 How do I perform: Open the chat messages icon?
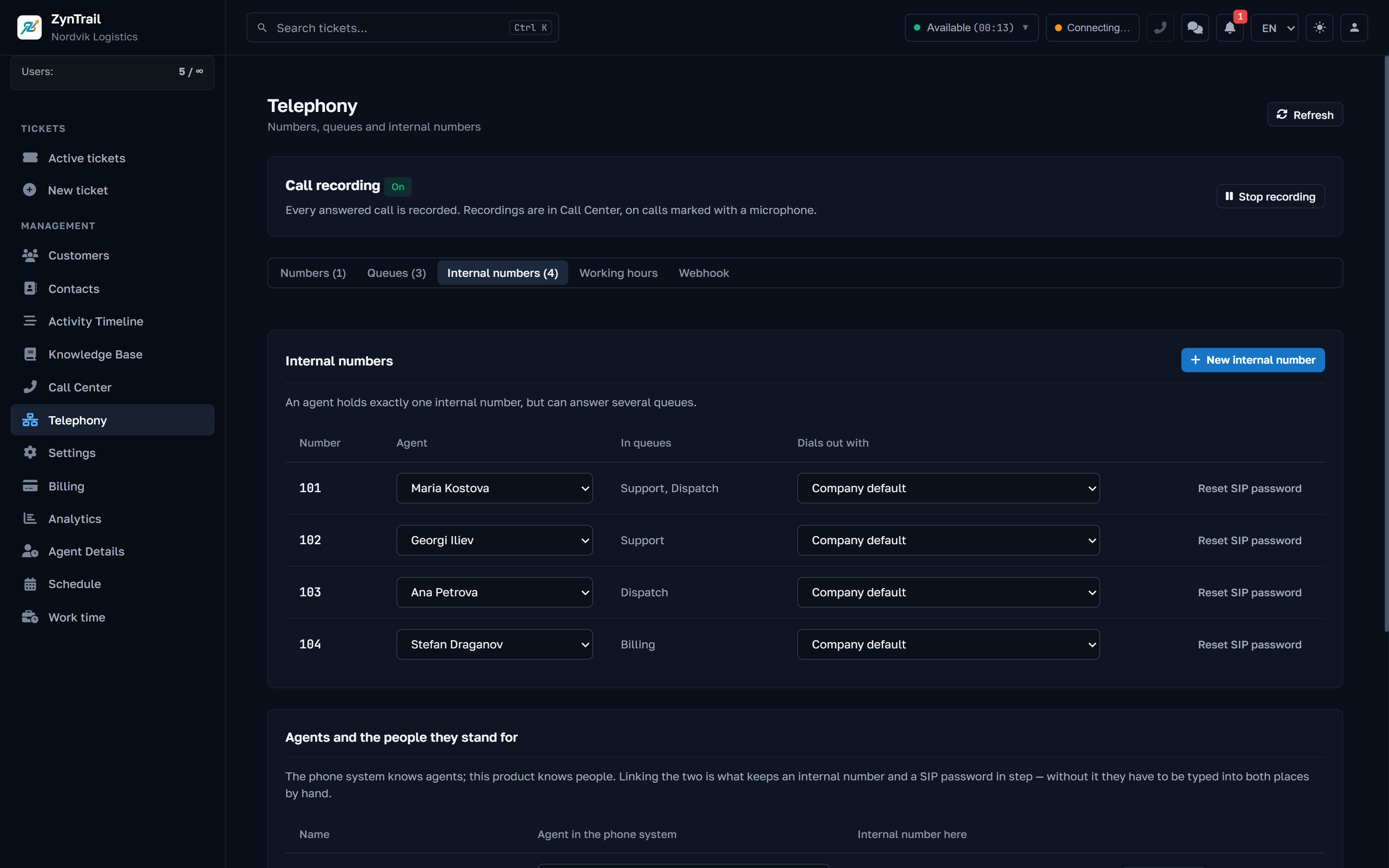tap(1195, 27)
